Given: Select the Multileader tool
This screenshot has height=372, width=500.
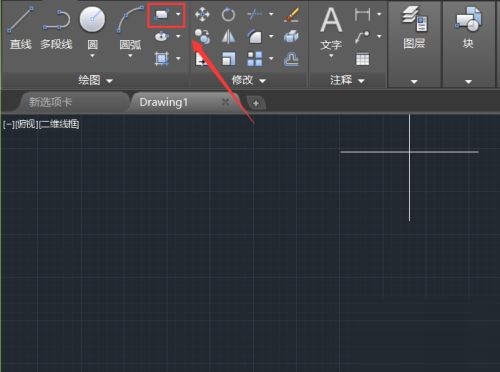Looking at the screenshot, I should pos(362,36).
